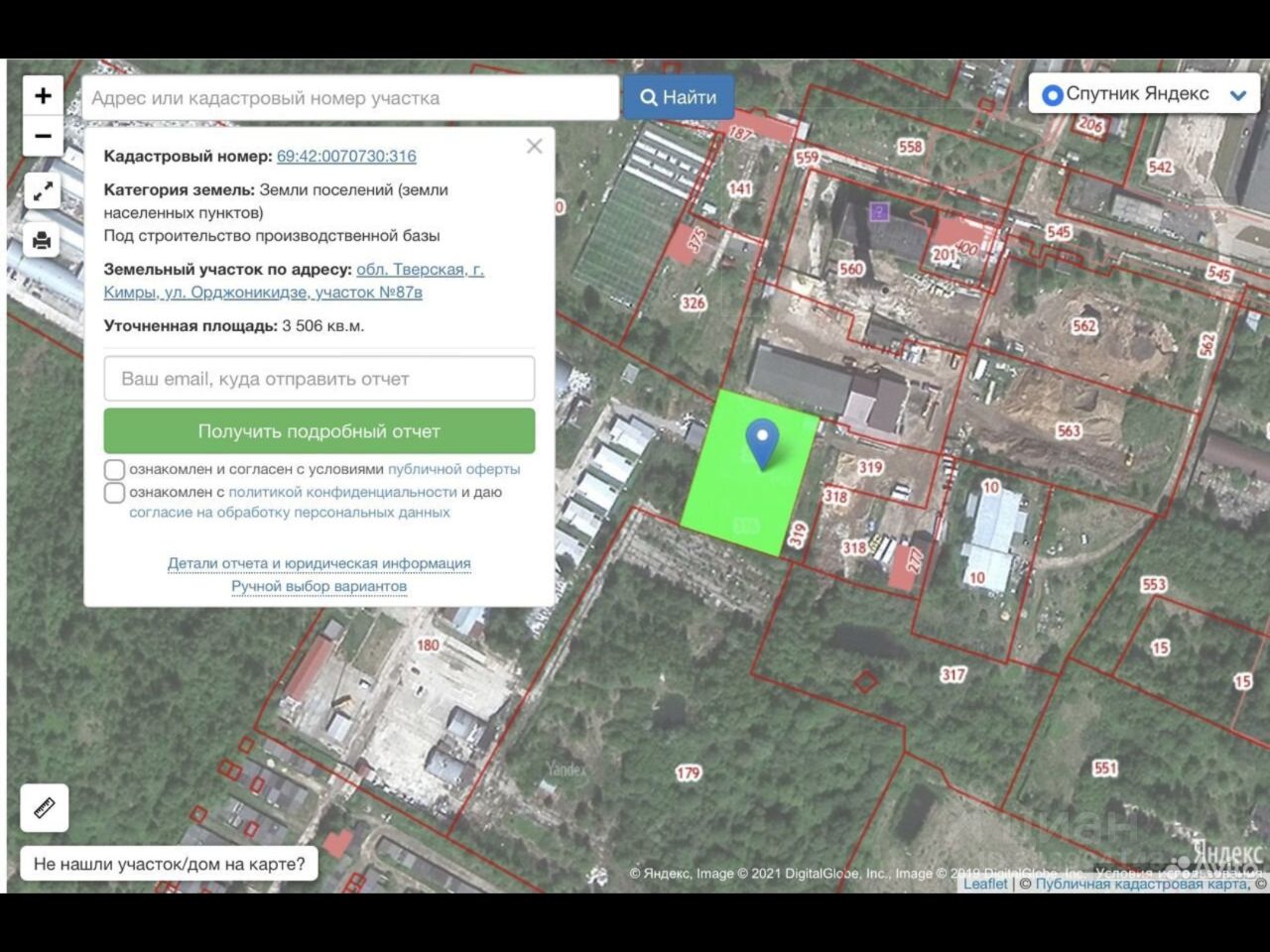Print the cadastral map

(x=43, y=240)
